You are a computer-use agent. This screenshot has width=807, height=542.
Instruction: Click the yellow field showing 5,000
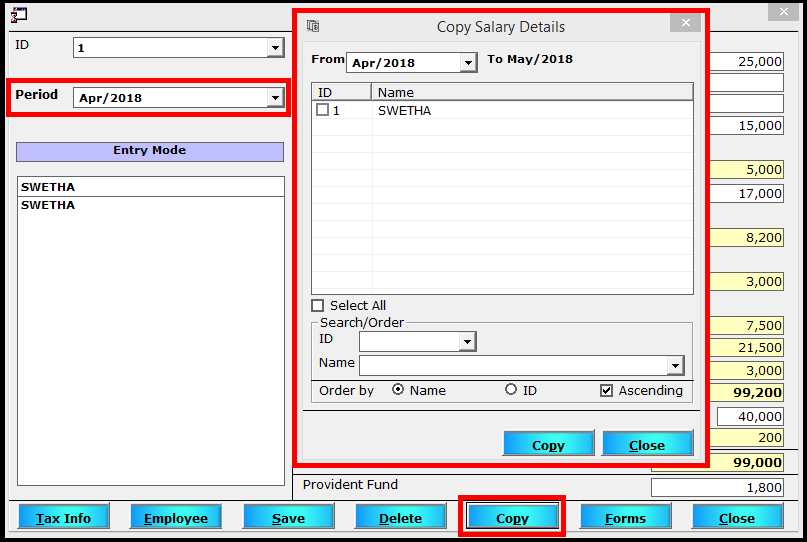(x=747, y=169)
